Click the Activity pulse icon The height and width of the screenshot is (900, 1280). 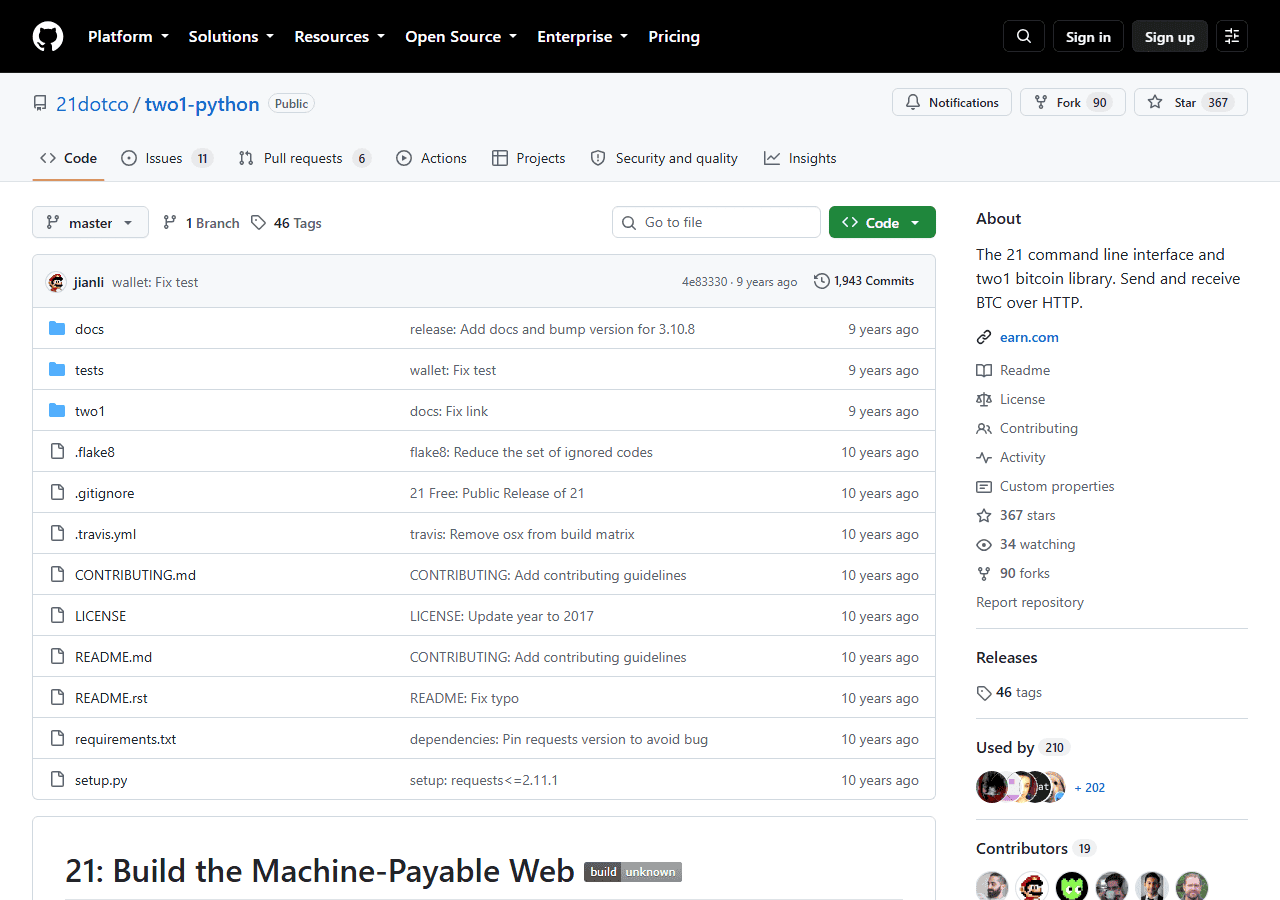tap(984, 457)
